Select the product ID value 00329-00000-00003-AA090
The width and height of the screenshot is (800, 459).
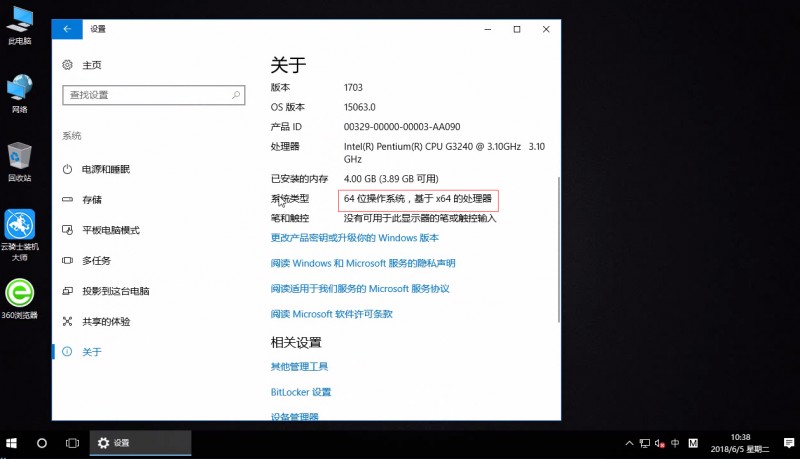click(x=402, y=126)
